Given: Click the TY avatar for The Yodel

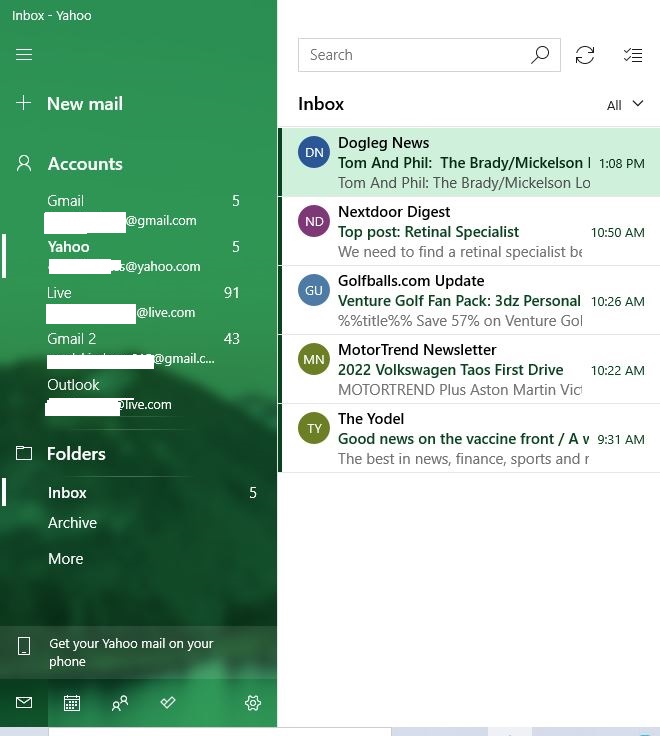Looking at the screenshot, I should (314, 428).
